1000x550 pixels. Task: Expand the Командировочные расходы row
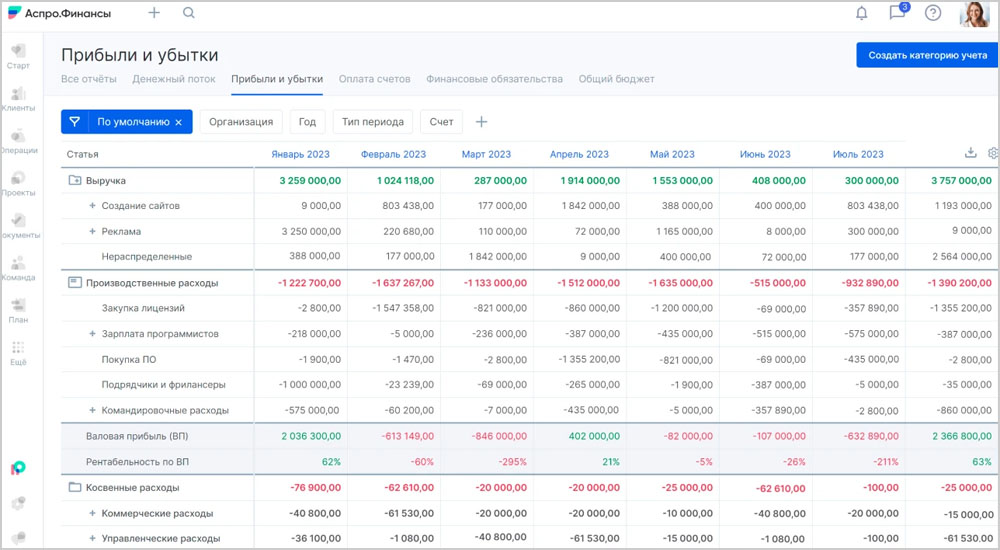click(92, 410)
